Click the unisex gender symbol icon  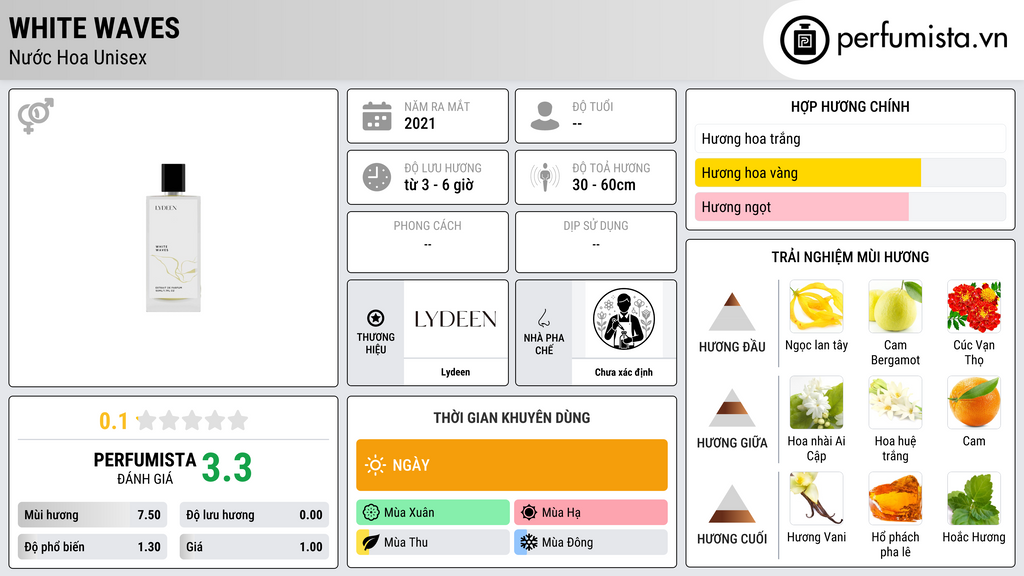(x=36, y=116)
